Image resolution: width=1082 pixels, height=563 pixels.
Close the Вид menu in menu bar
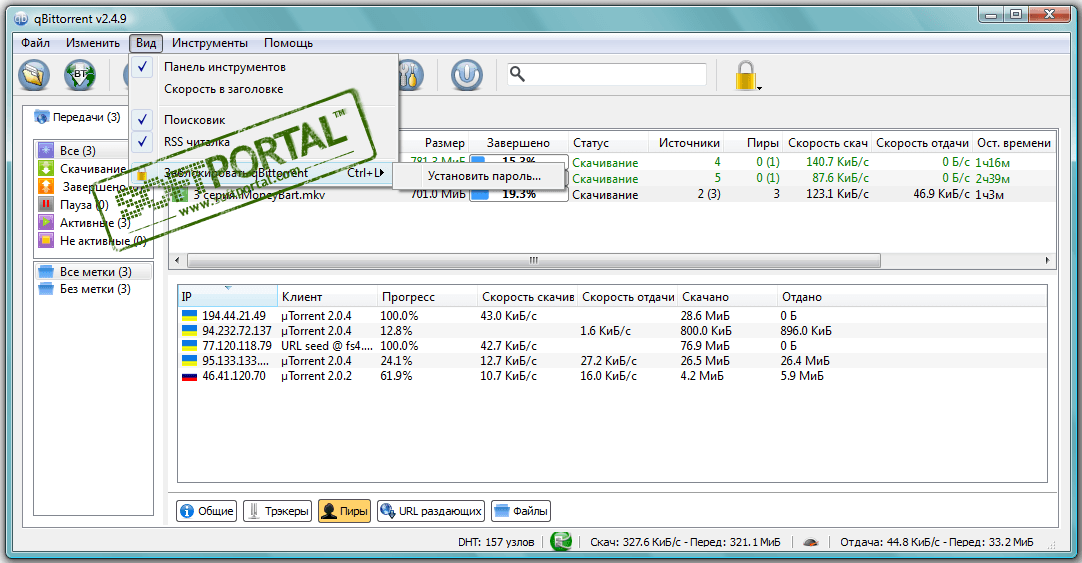146,43
